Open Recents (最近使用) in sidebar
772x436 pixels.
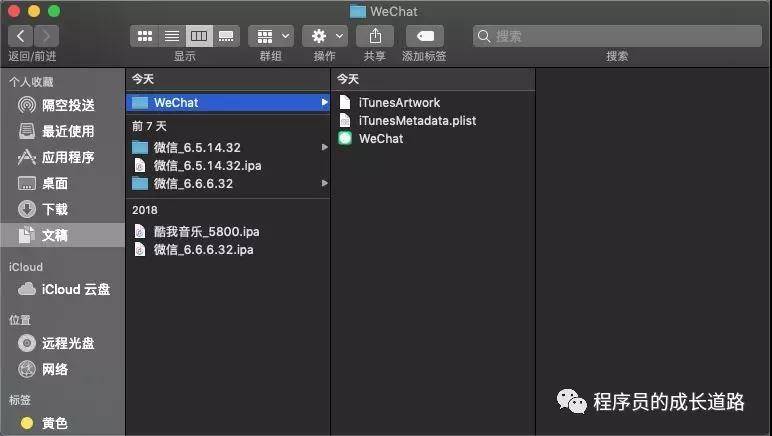pyautogui.click(x=63, y=131)
